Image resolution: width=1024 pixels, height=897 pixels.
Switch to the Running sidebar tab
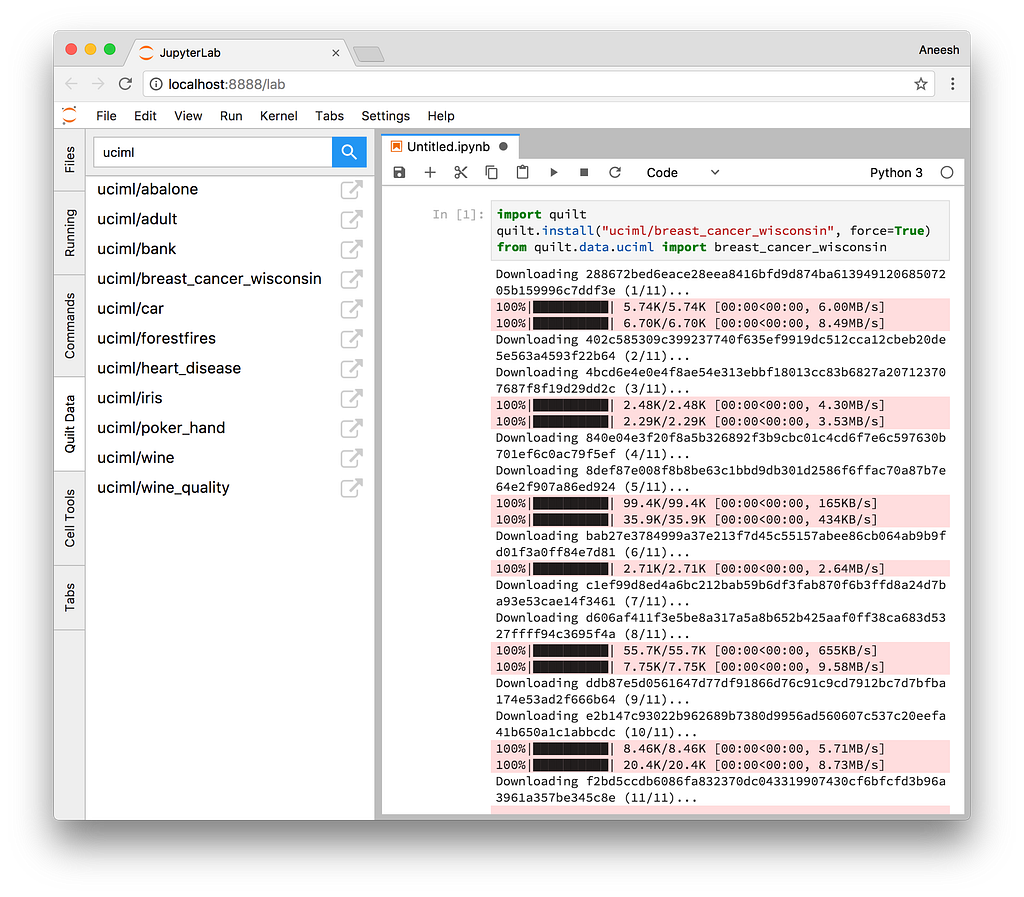[69, 233]
